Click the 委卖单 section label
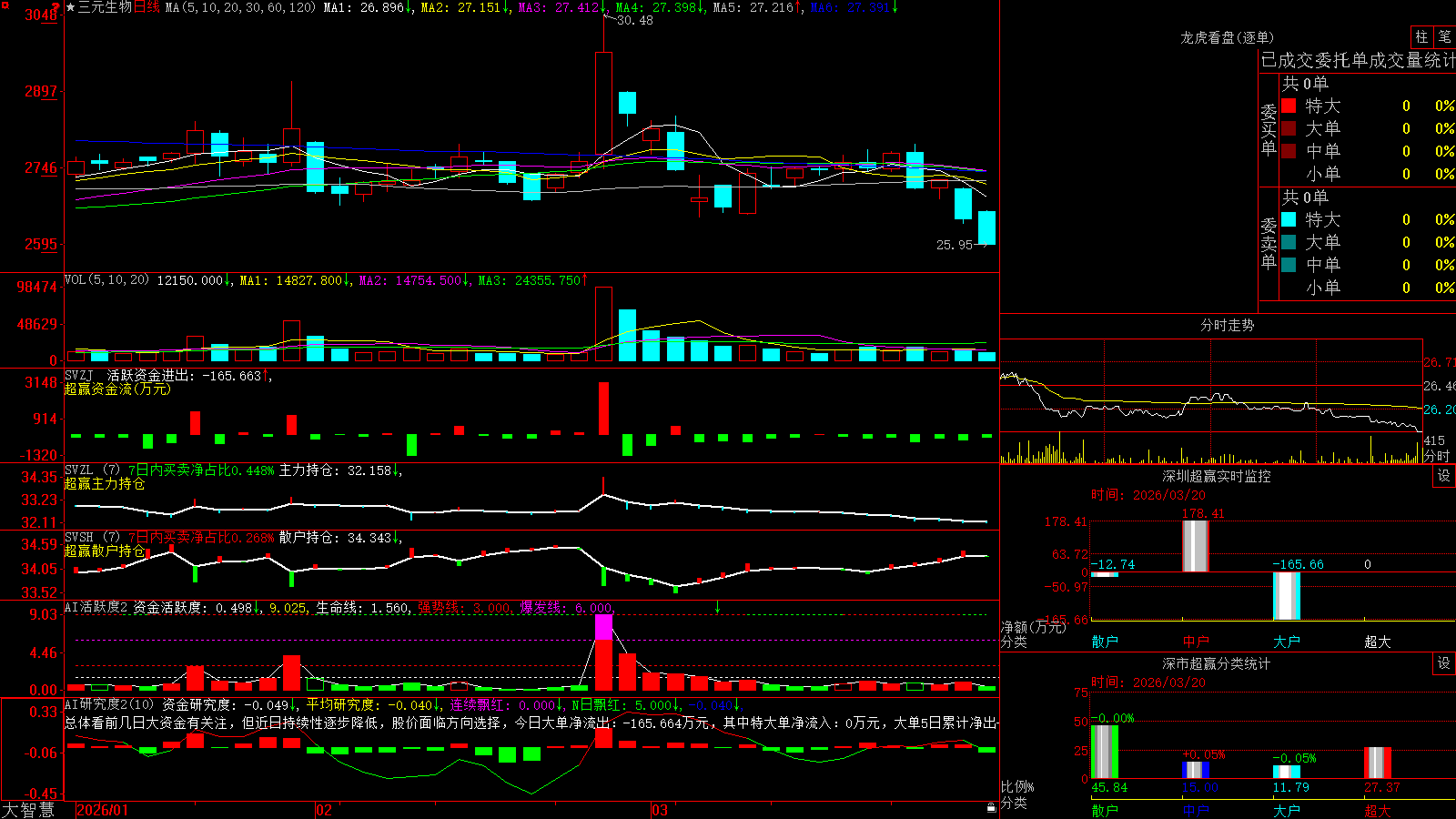1456x819 pixels. click(x=1269, y=244)
